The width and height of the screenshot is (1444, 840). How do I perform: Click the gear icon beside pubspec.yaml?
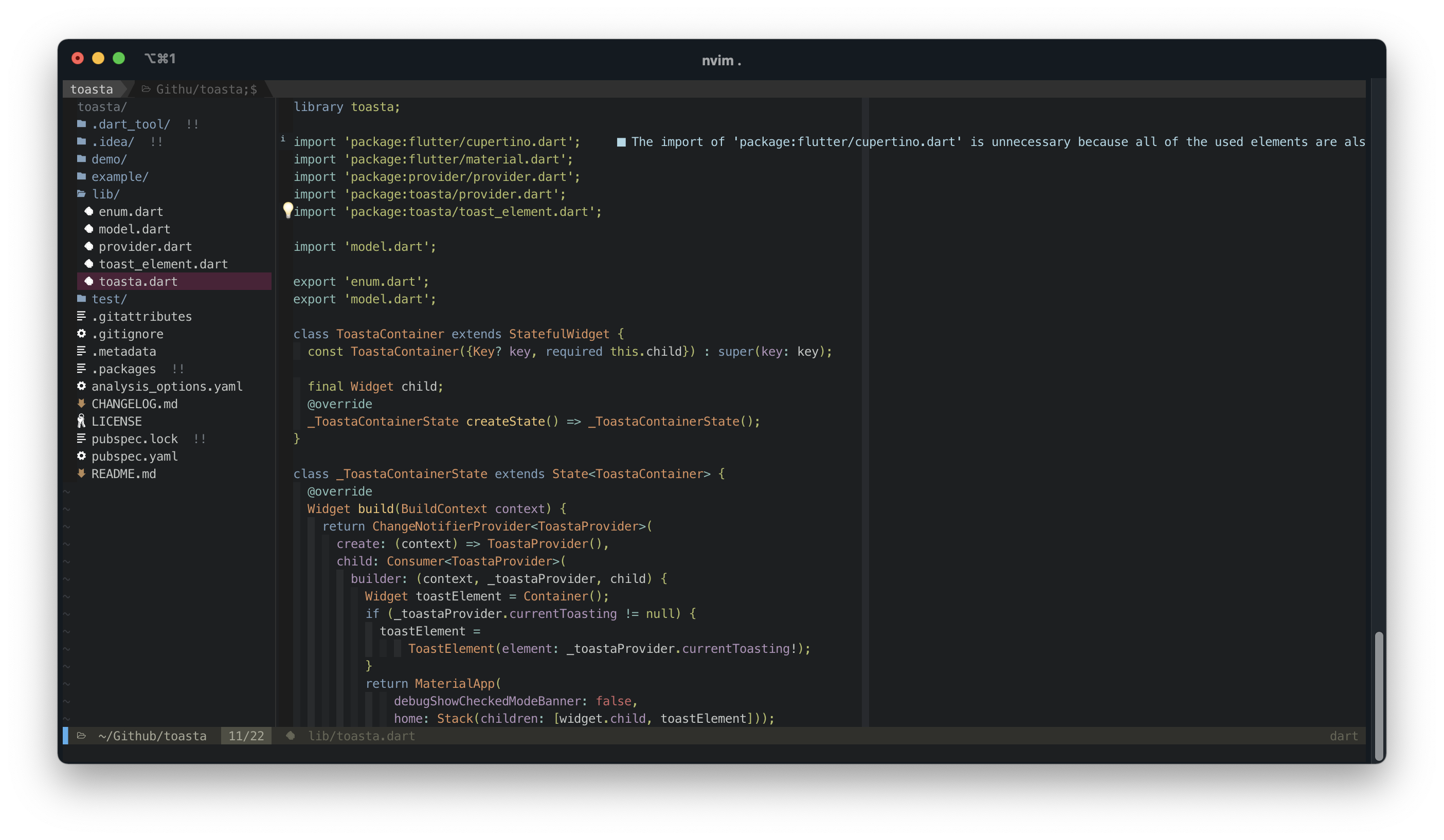(81, 456)
